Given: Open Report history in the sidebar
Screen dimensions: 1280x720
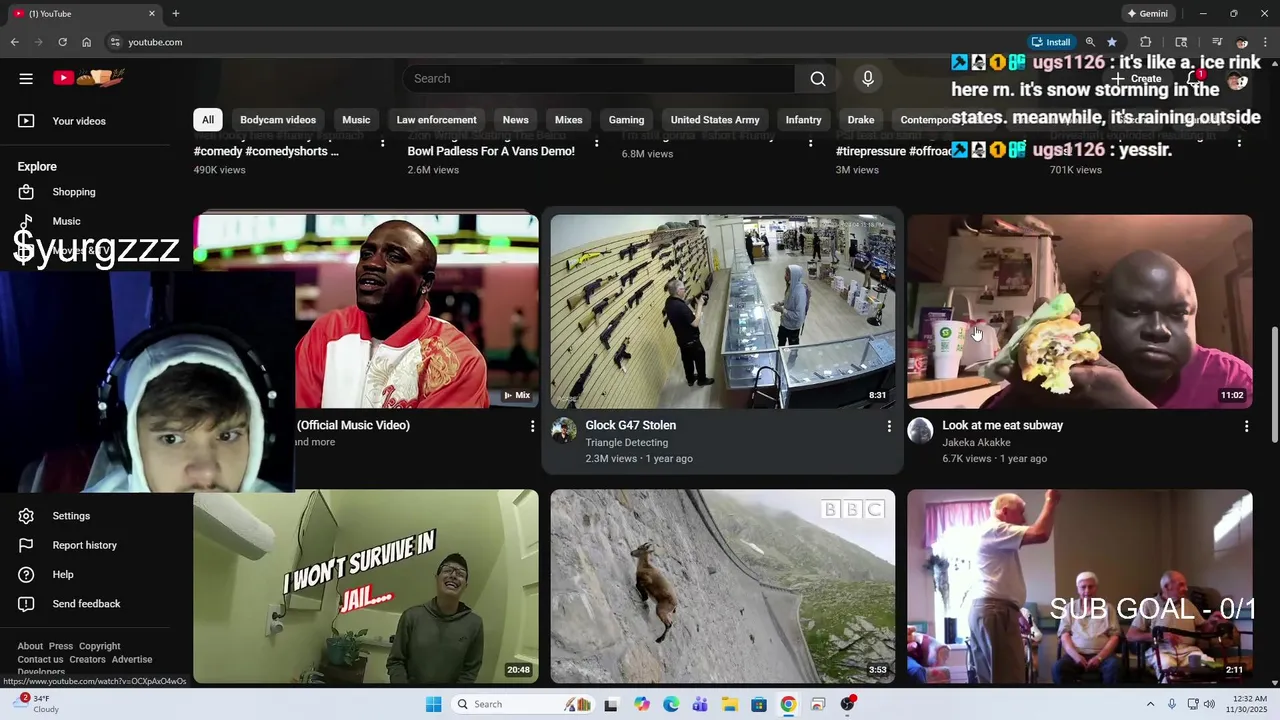Looking at the screenshot, I should point(84,545).
